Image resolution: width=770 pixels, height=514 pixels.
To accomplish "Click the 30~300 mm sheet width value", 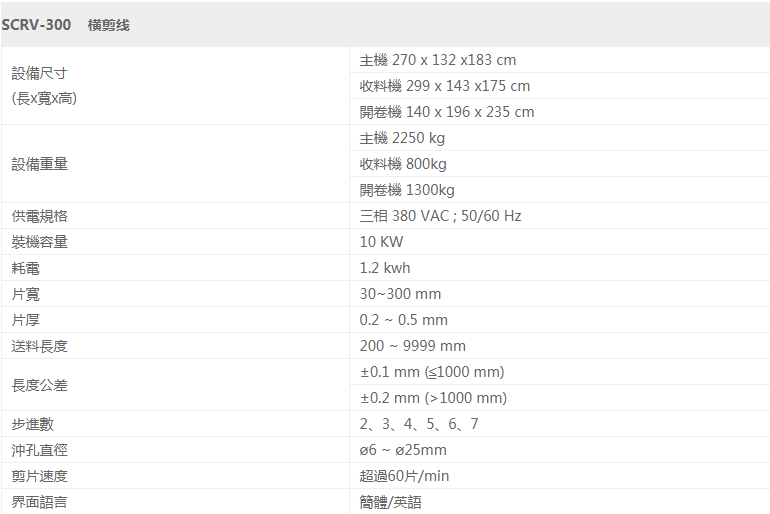I will pos(400,294).
